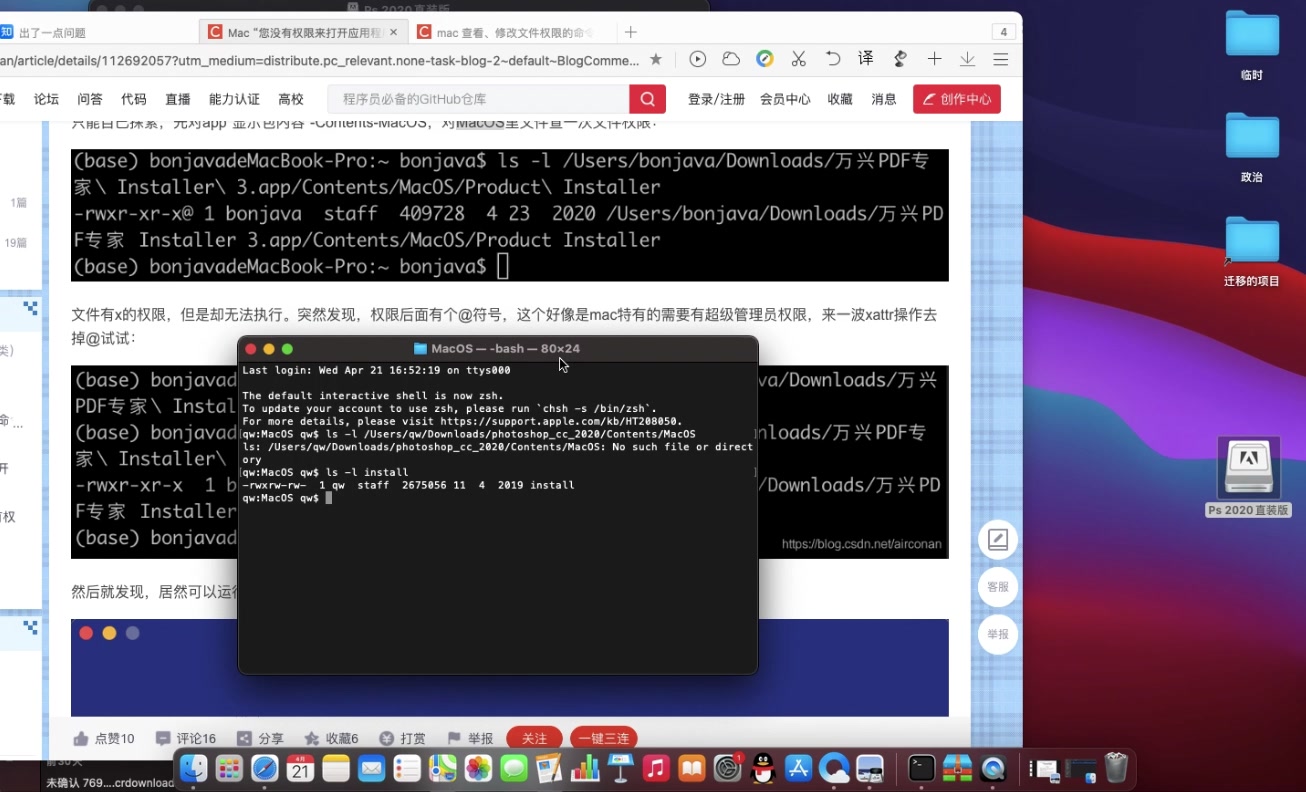The image size is (1306, 792).
Task: Open 问答 in the CSDN navigation
Action: click(x=90, y=99)
